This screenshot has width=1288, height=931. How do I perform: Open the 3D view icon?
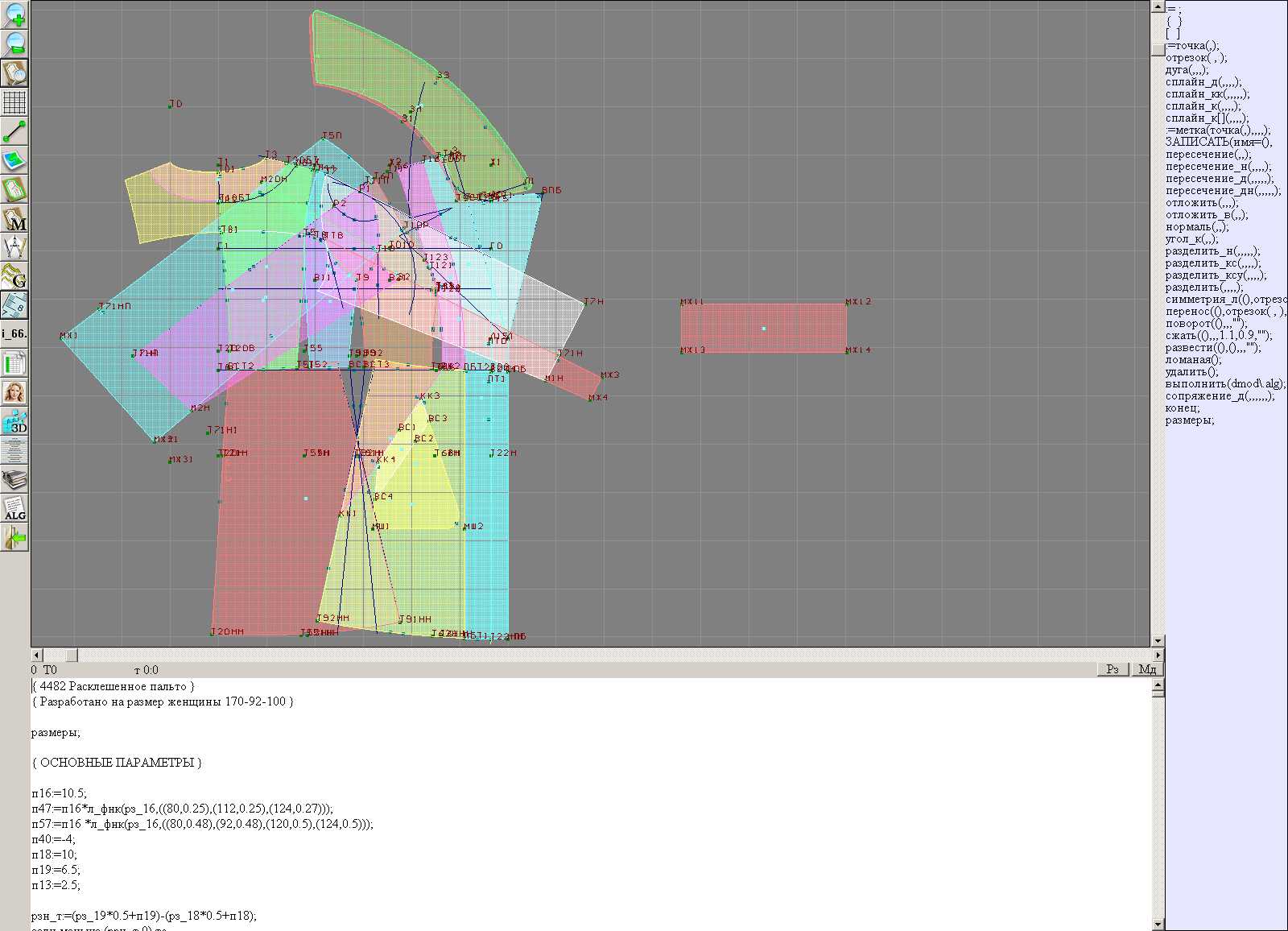coord(14,421)
